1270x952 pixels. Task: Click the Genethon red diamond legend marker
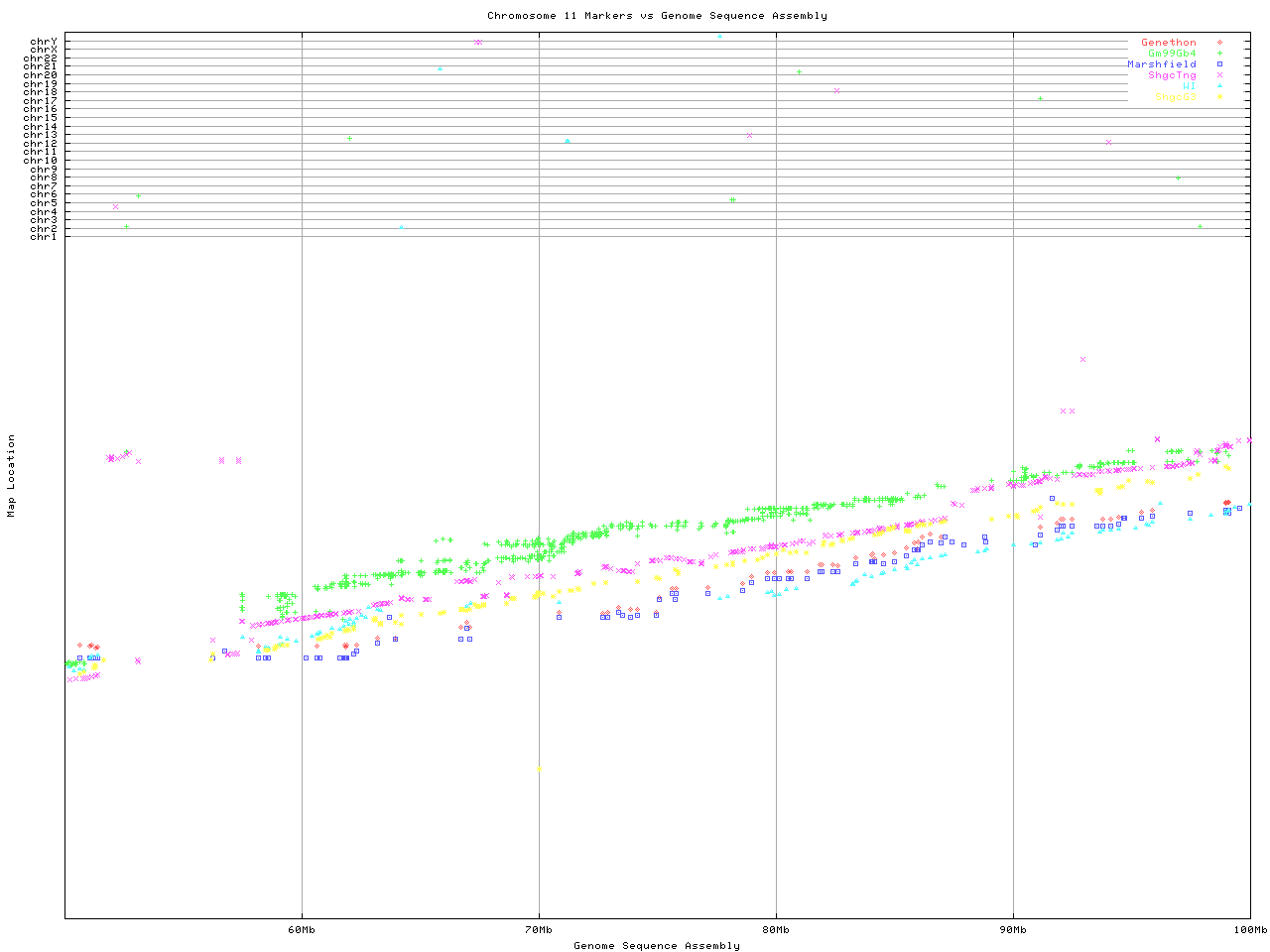click(x=1218, y=43)
